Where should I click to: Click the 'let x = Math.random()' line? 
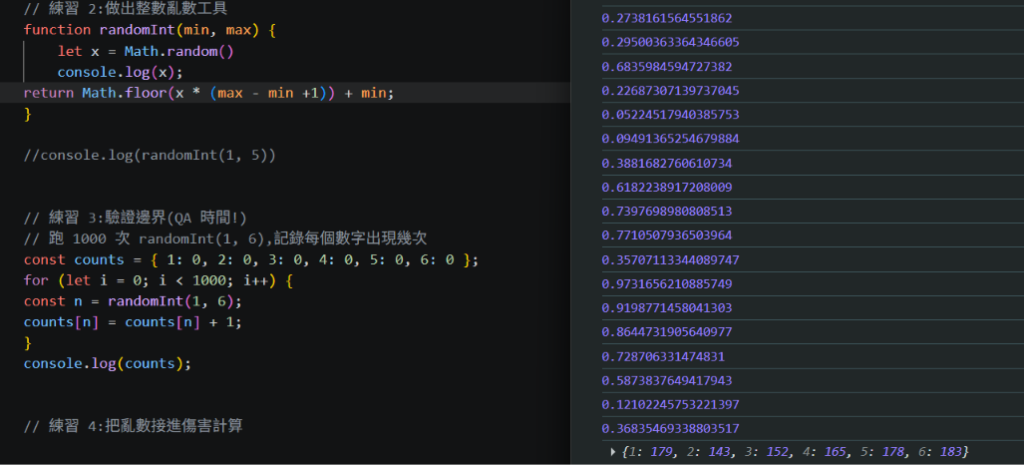tap(145, 51)
